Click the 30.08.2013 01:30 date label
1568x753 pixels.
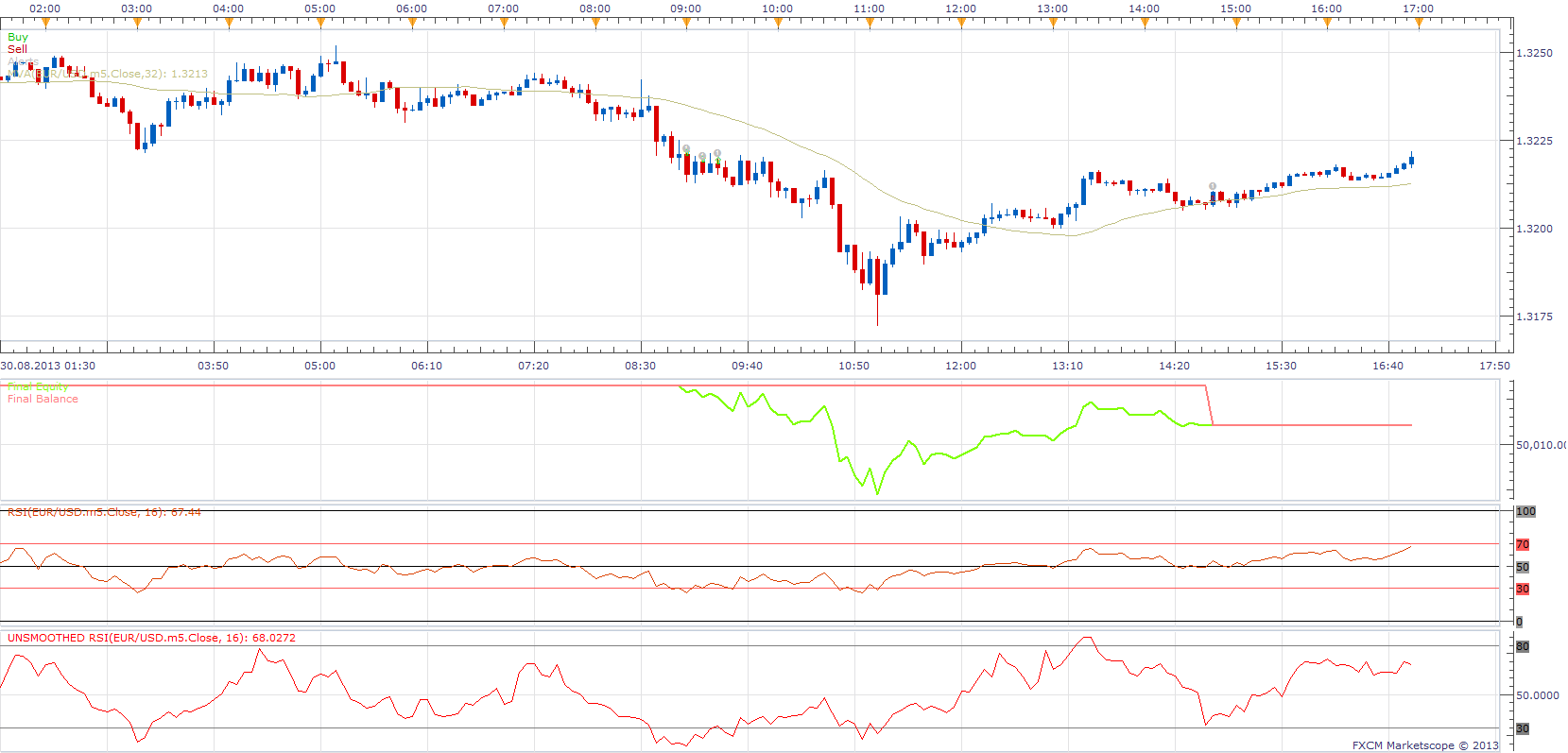click(x=48, y=366)
